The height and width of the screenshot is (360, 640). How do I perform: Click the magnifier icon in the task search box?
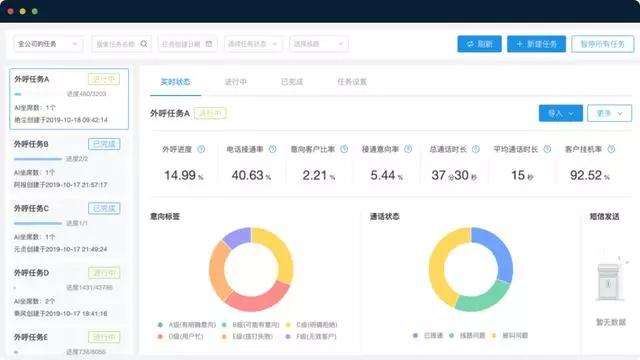tap(144, 44)
